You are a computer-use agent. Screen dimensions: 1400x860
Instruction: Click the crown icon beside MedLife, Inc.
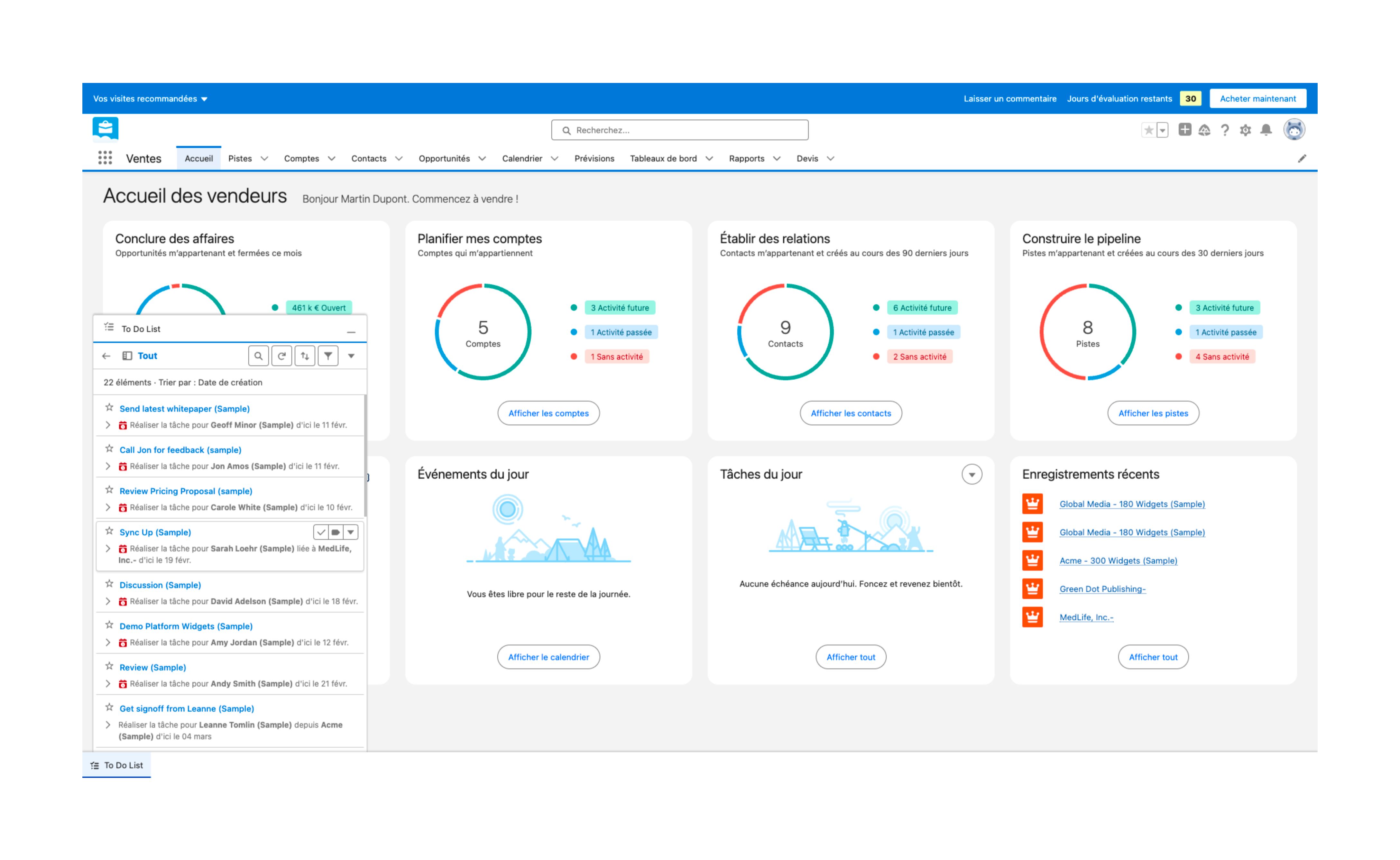point(1032,617)
